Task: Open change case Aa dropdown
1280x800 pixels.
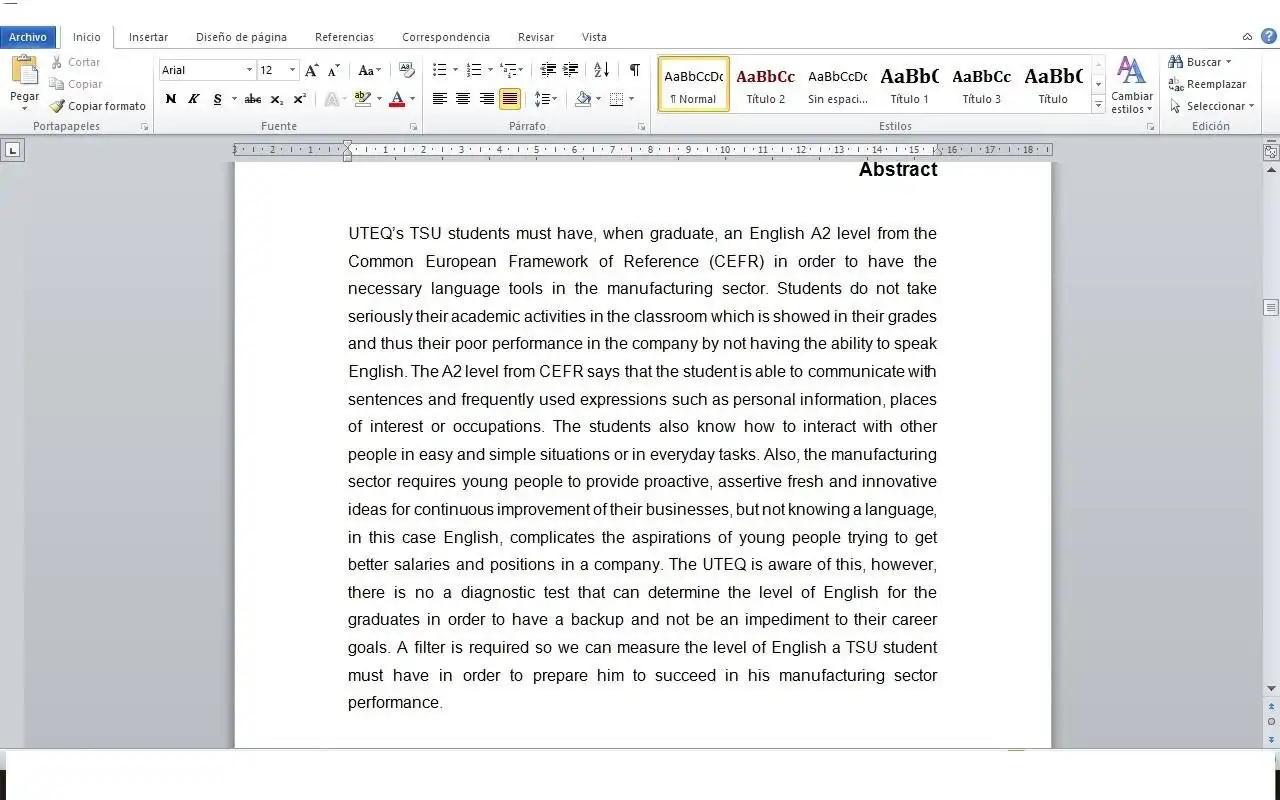Action: (x=369, y=70)
